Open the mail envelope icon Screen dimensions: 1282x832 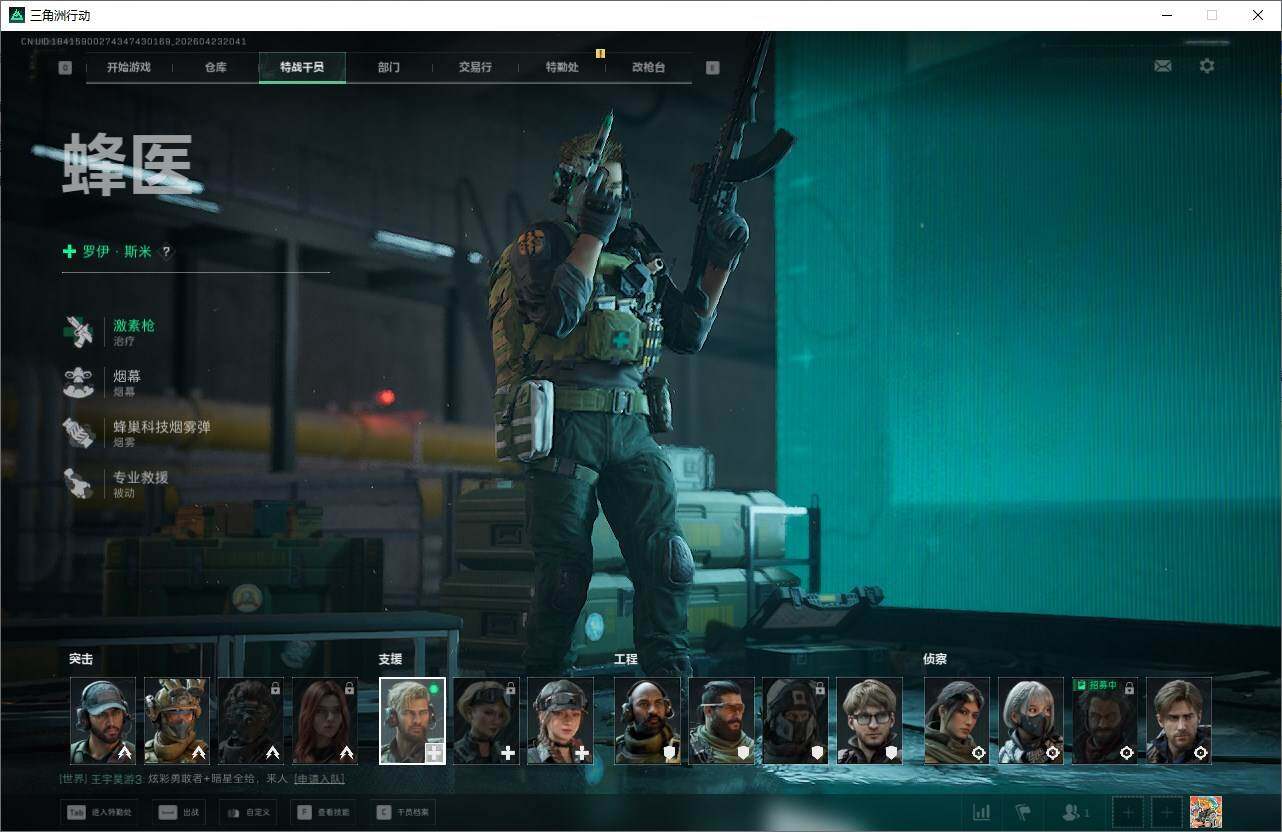coord(1162,66)
